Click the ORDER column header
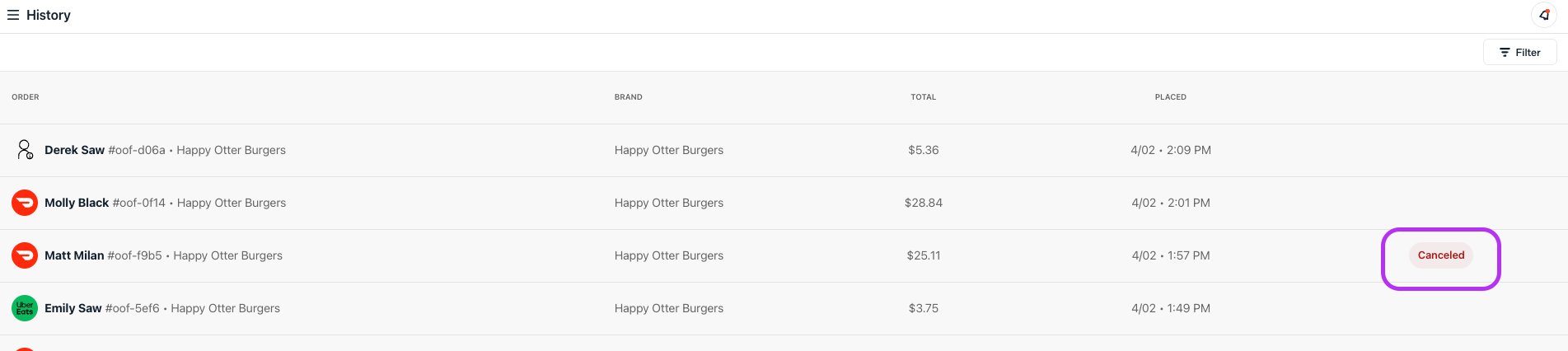Viewport: 1568px width, 351px height. point(26,97)
